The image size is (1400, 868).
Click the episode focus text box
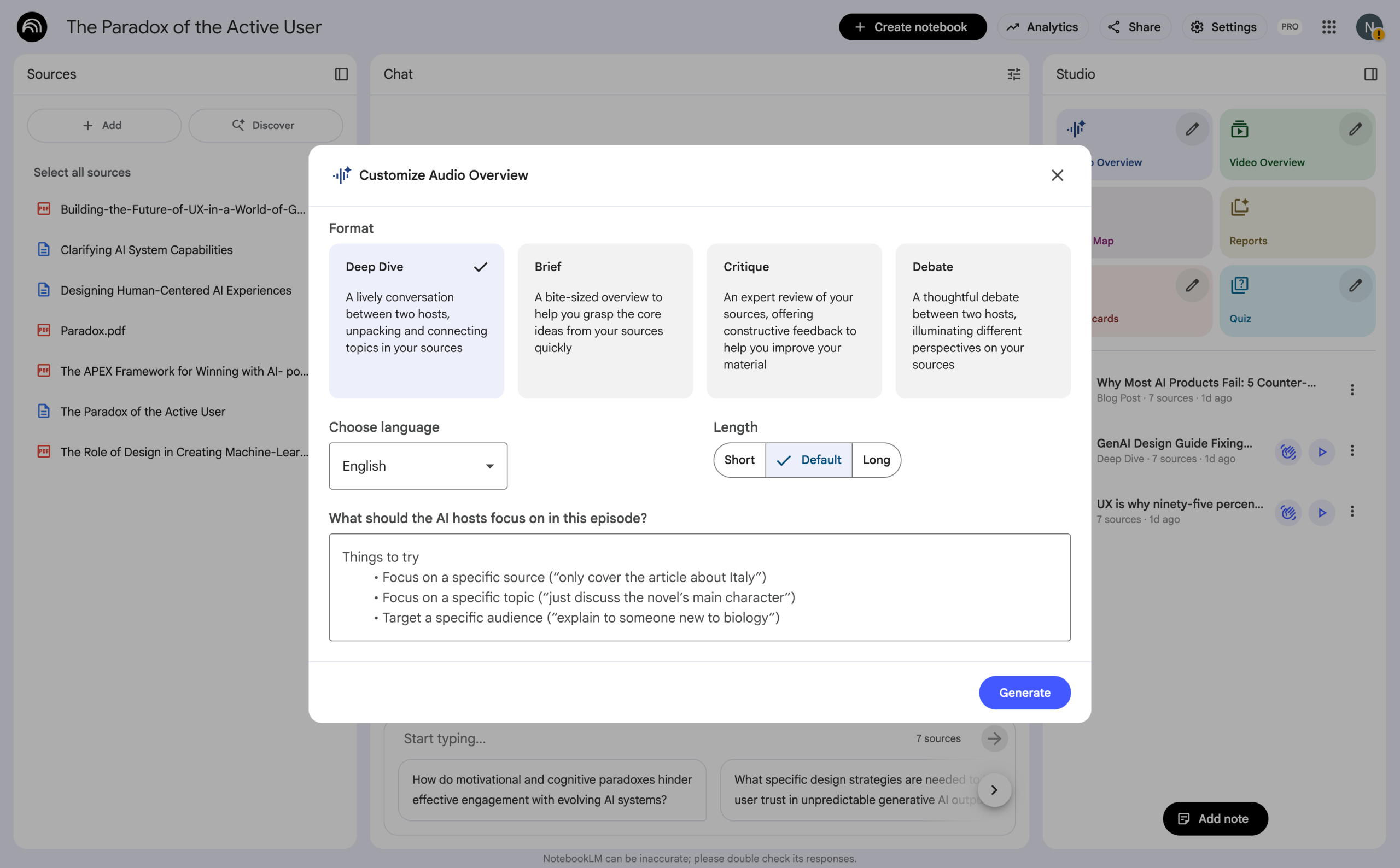[699, 587]
